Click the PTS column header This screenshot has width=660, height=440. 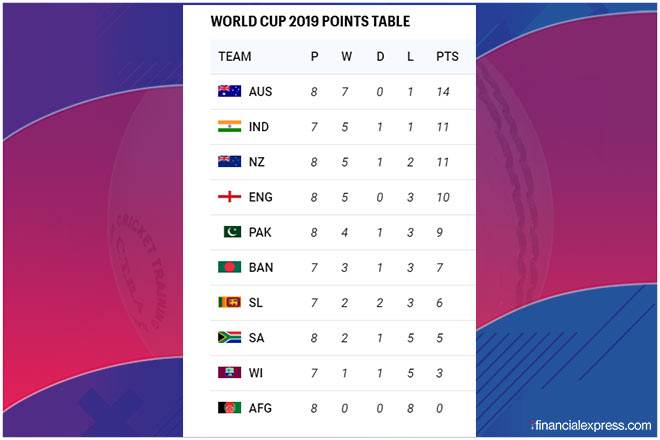click(447, 57)
